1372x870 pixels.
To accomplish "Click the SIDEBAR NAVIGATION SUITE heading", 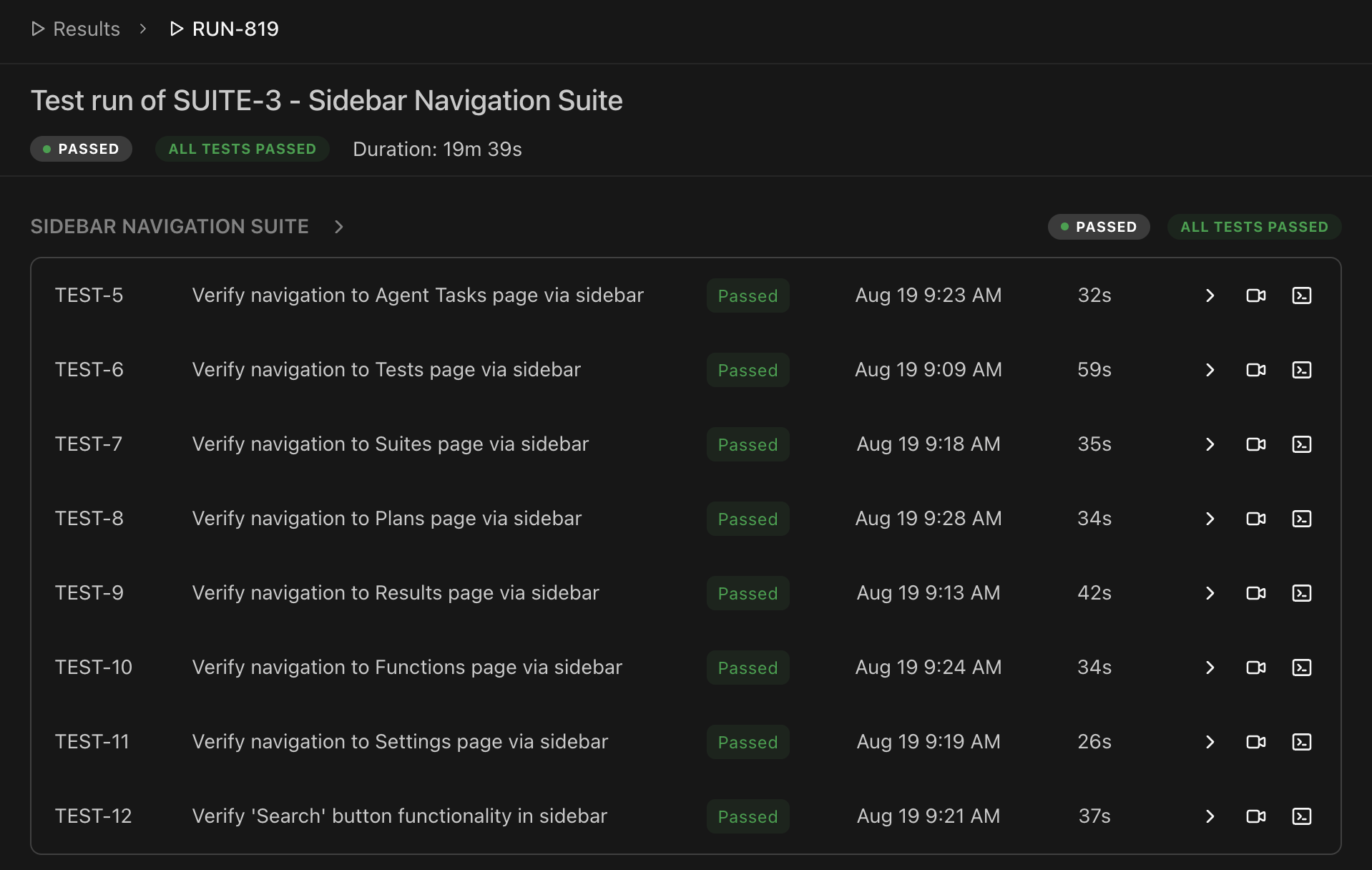I will (x=170, y=227).
